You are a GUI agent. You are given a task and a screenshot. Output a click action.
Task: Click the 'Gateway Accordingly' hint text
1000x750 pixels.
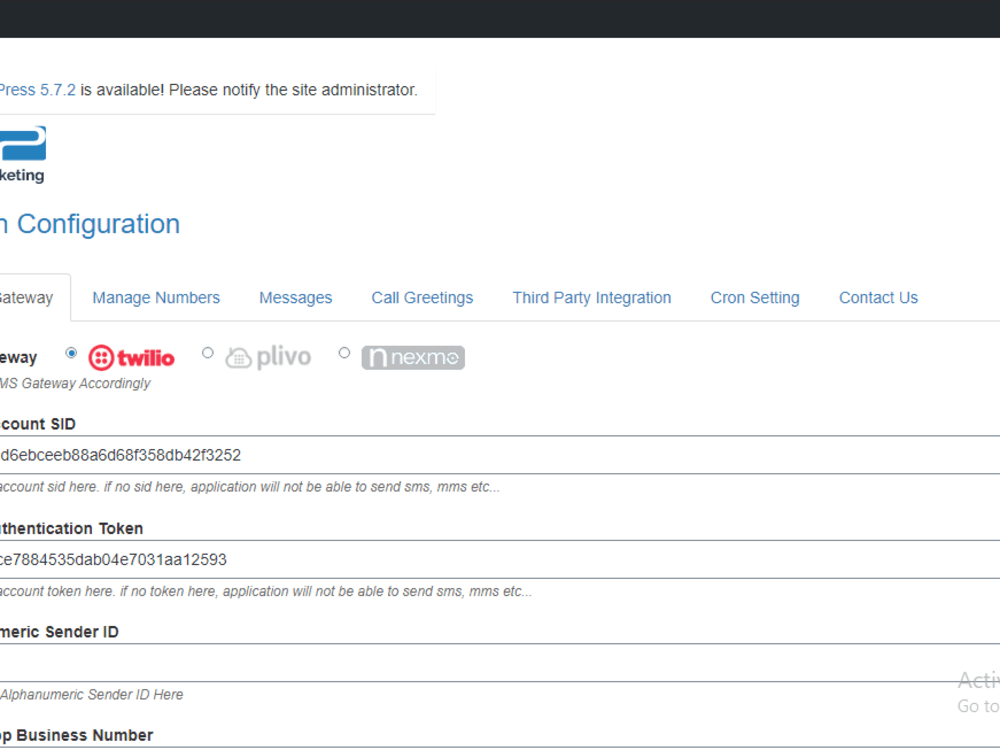click(x=75, y=383)
